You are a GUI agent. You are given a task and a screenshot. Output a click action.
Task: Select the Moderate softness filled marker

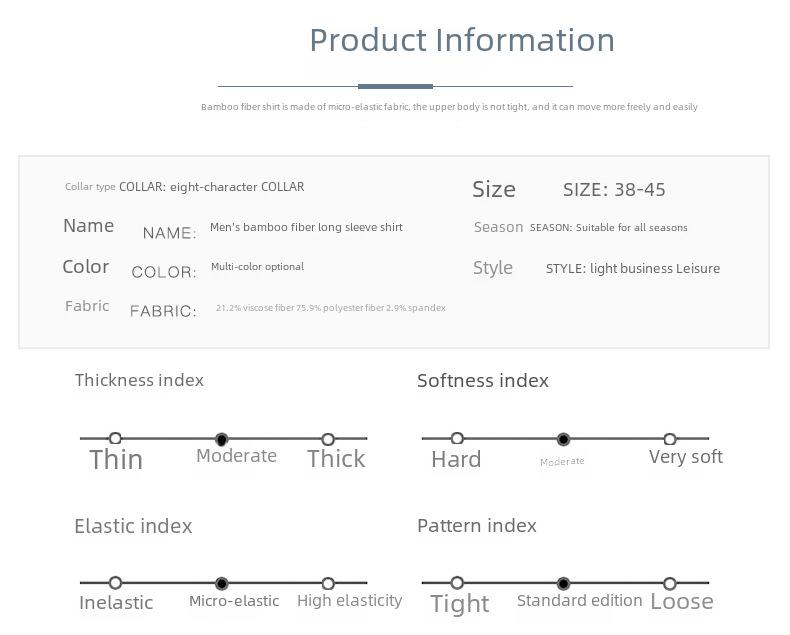[563, 439]
